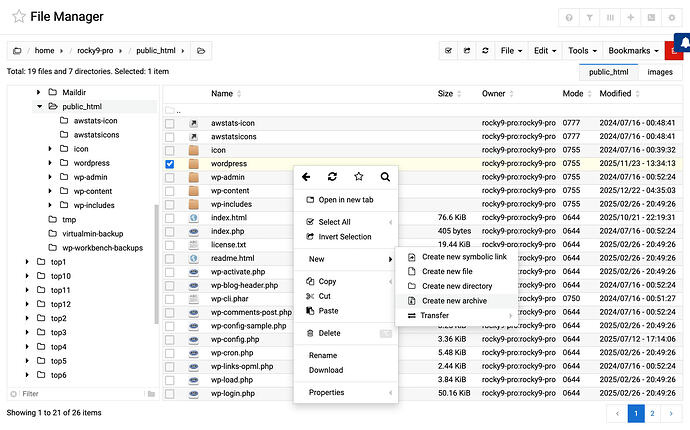Collapse the public_html tree folder
The image size is (690, 430).
coord(40,106)
